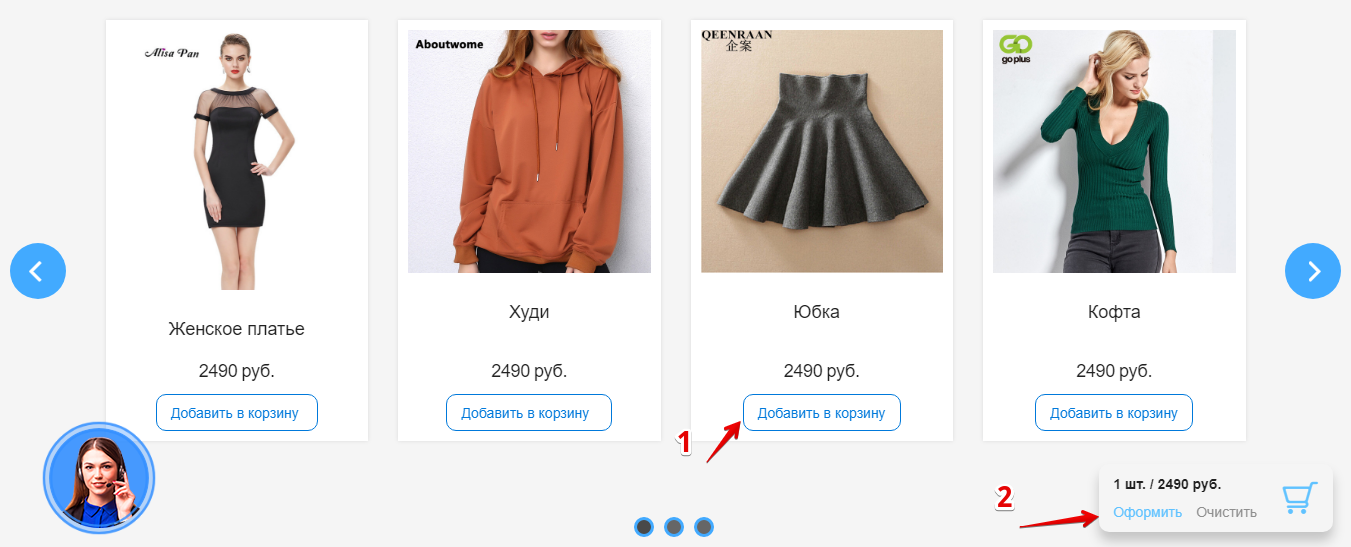
Task: Add Кофта to the cart
Action: [x=1114, y=413]
